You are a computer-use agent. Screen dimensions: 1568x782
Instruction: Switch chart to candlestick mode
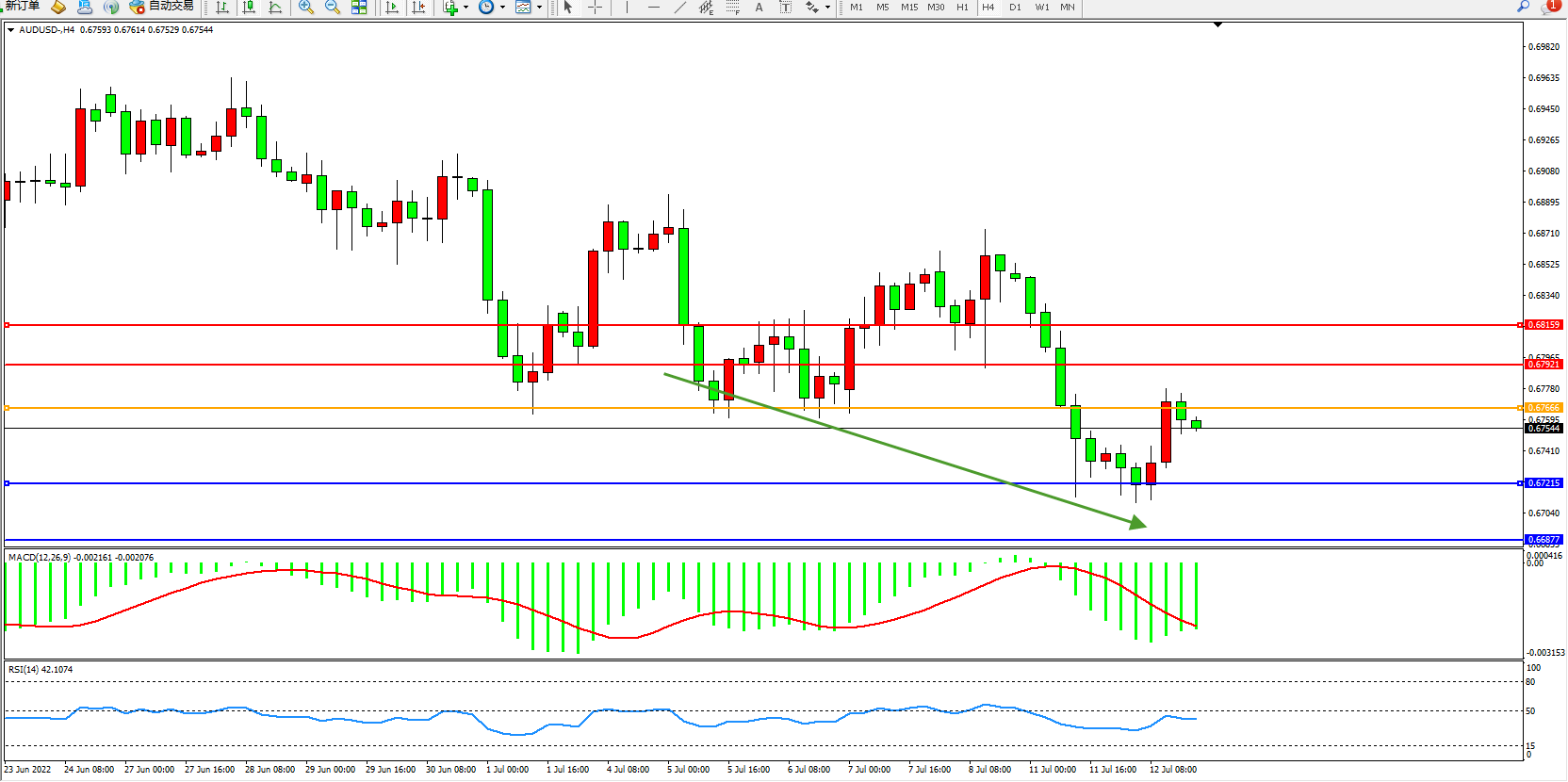[249, 8]
